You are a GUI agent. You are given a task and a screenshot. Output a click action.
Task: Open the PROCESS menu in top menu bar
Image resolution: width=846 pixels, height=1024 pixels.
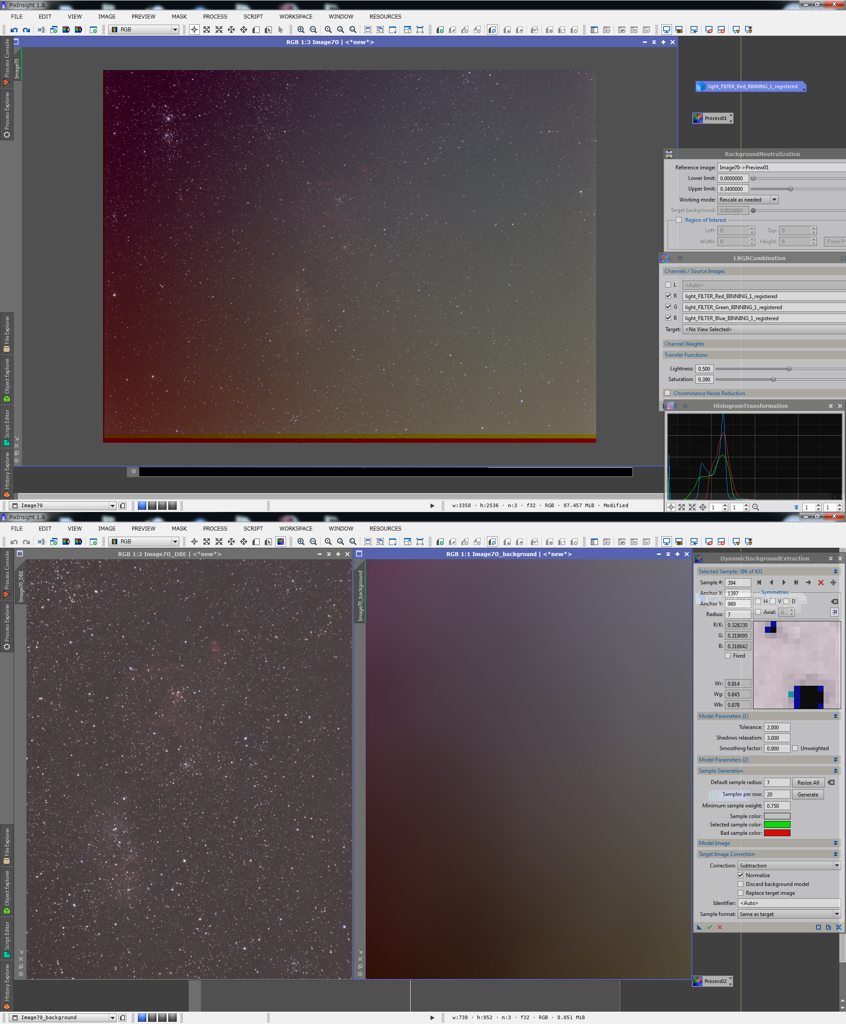click(x=214, y=16)
